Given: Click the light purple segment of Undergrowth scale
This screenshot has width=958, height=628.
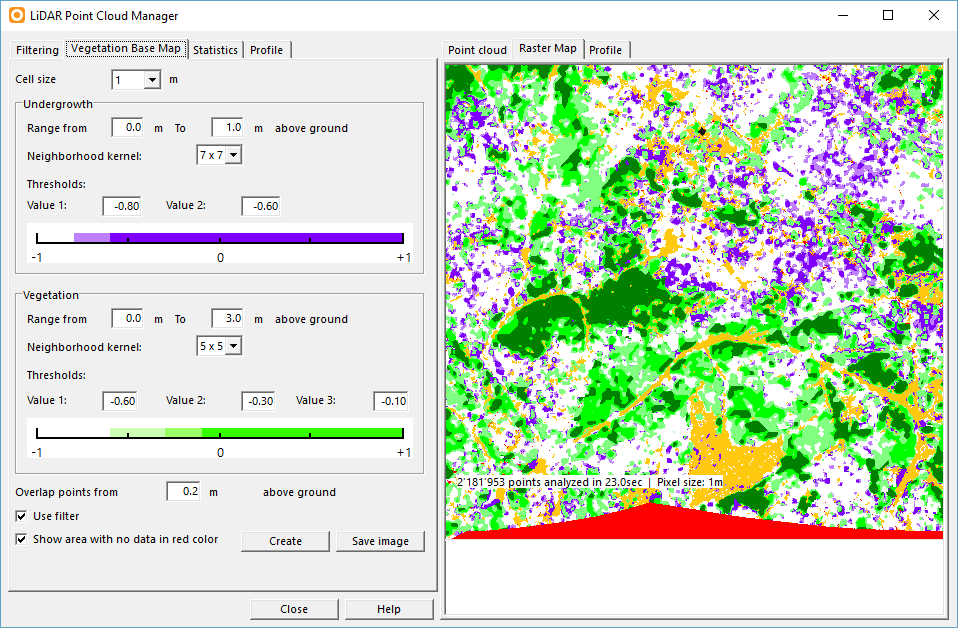Looking at the screenshot, I should [92, 238].
